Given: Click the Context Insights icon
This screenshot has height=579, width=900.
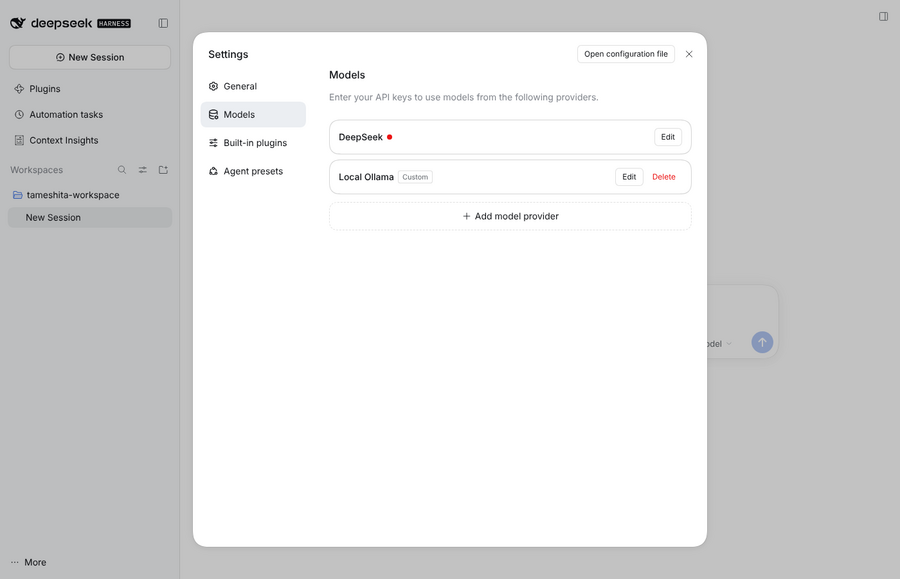Looking at the screenshot, I should pyautogui.click(x=19, y=141).
